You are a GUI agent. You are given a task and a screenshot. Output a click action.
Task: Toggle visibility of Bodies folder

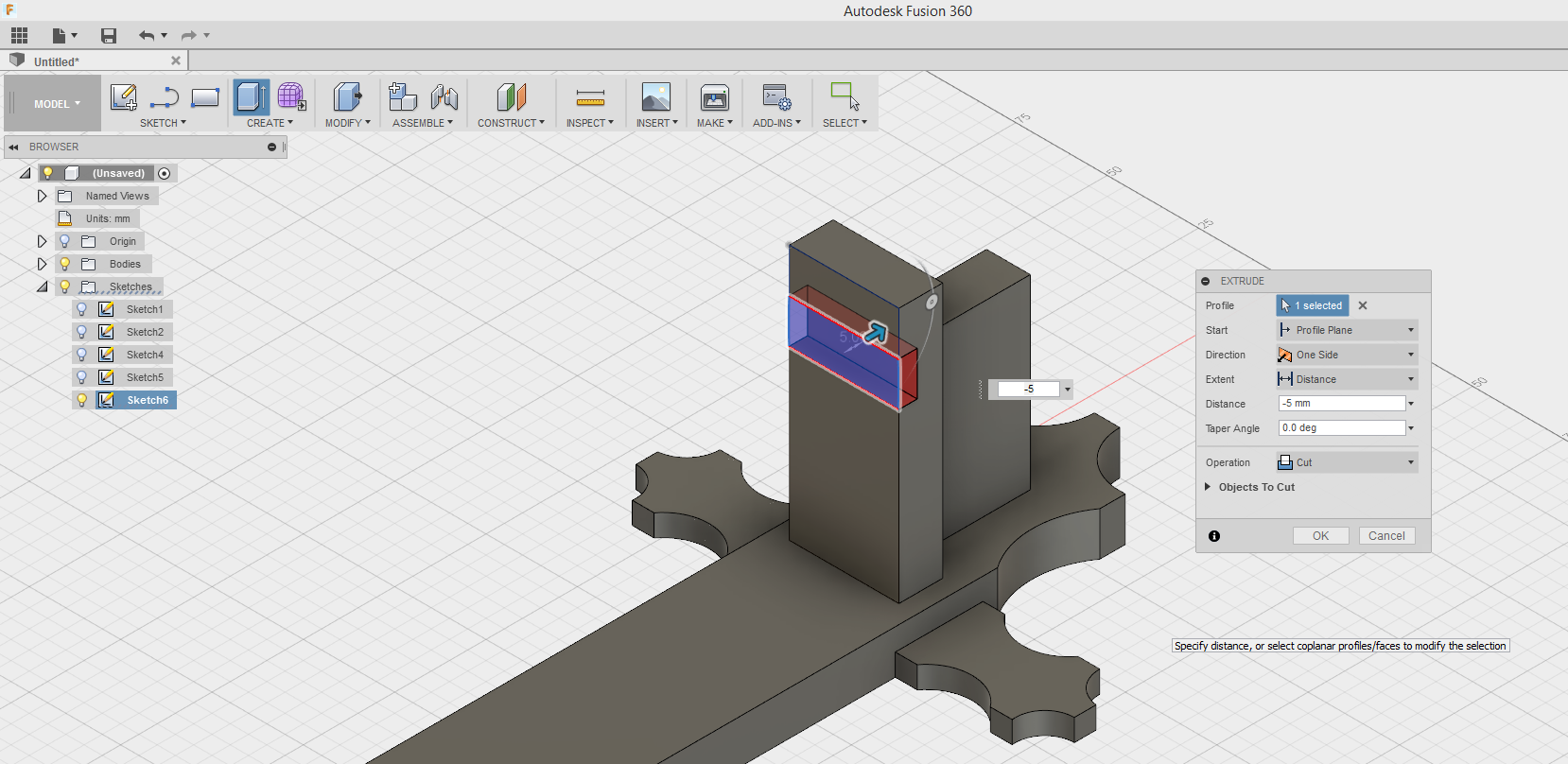(64, 264)
